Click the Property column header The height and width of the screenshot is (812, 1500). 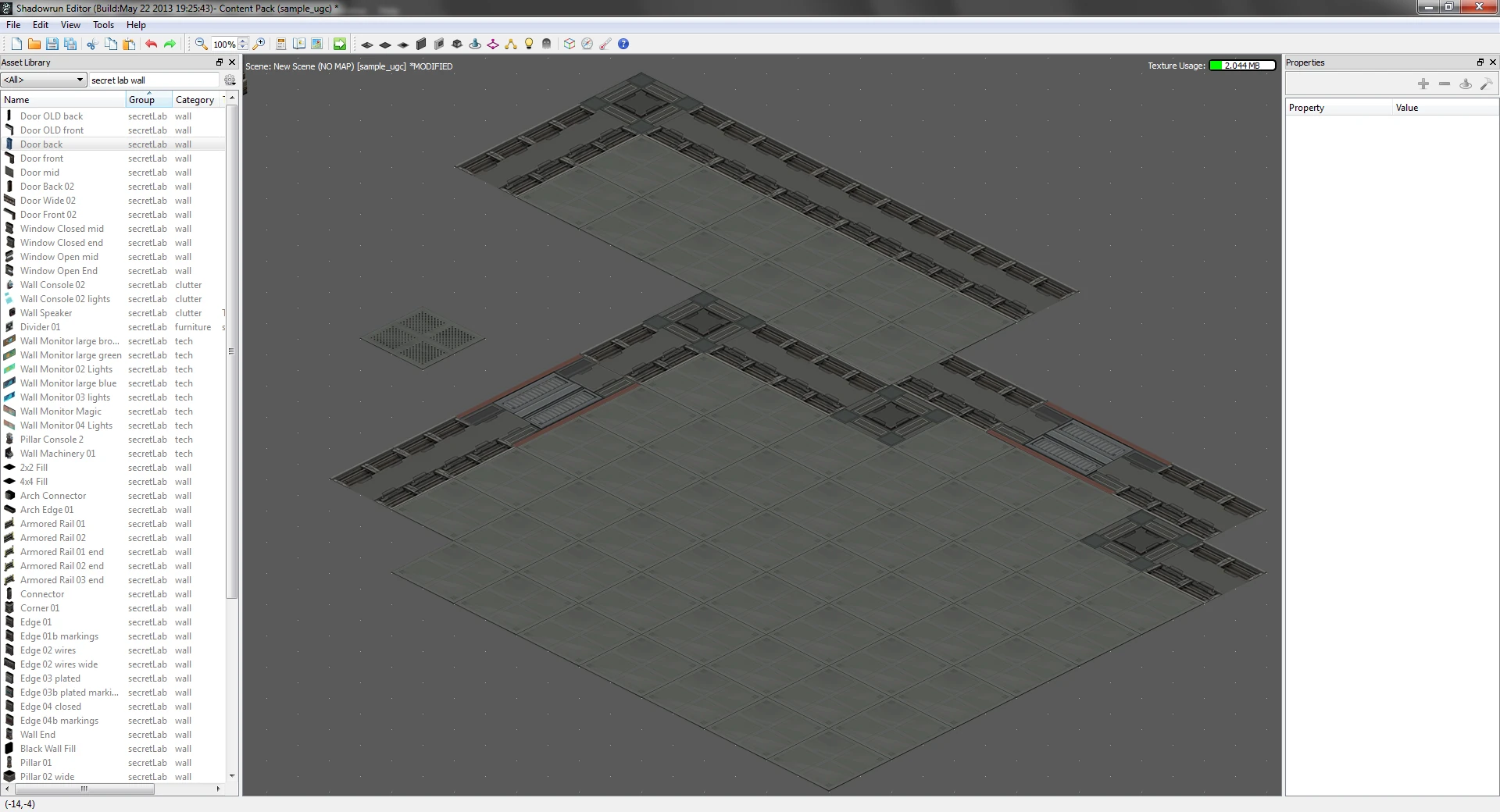click(x=1339, y=108)
